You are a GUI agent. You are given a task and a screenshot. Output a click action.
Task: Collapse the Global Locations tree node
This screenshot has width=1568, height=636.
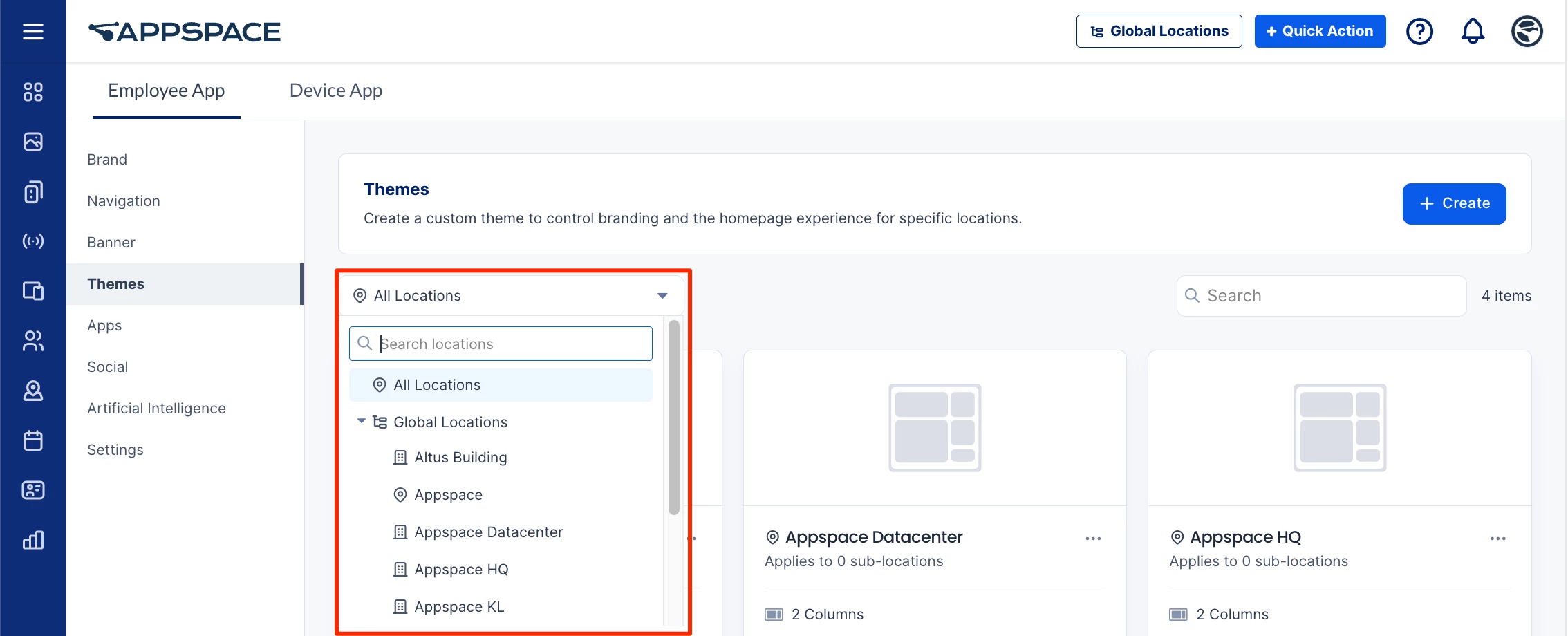[x=361, y=421]
